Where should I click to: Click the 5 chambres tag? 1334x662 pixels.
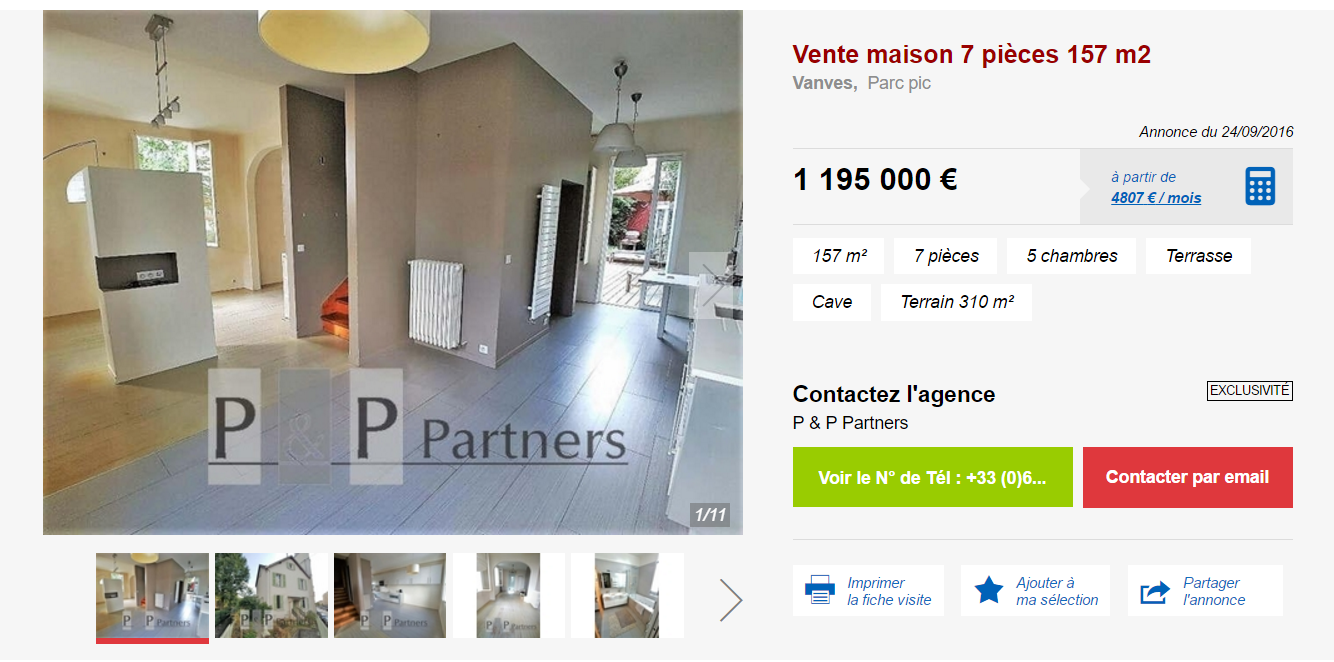(1071, 256)
